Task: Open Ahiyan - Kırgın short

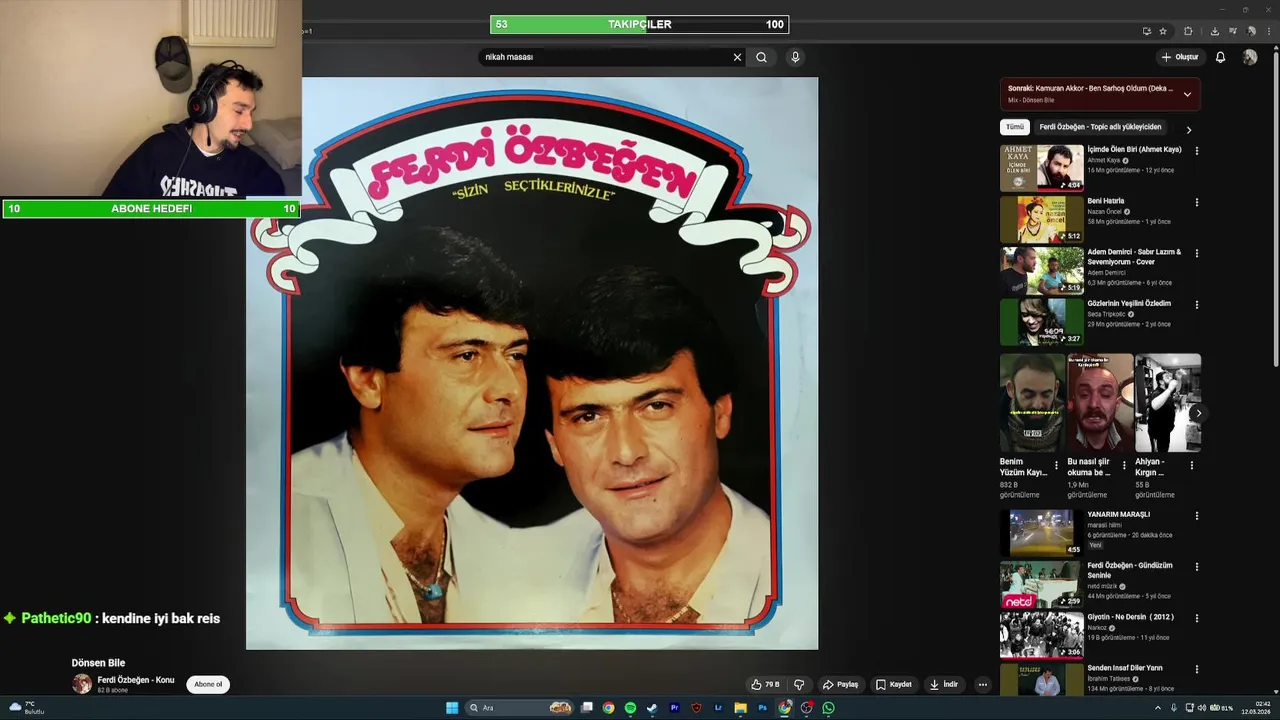Action: pyautogui.click(x=1168, y=403)
